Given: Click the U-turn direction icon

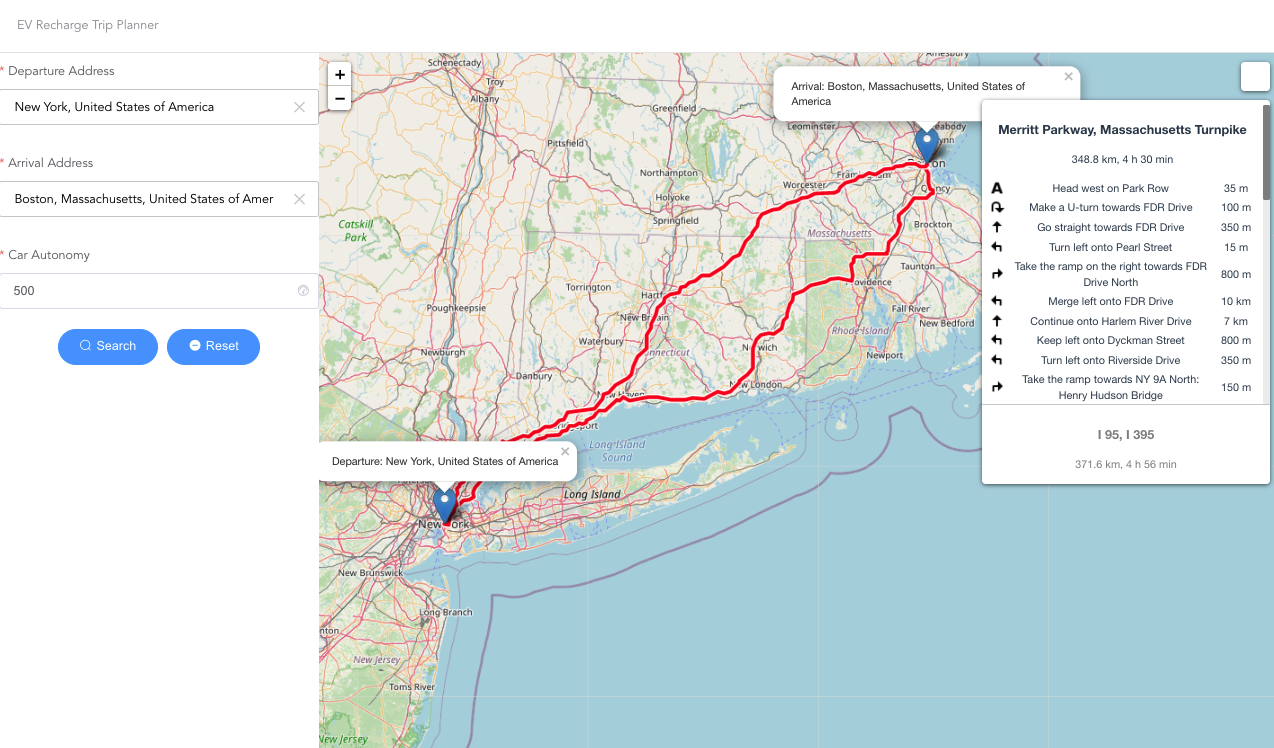Looking at the screenshot, I should coord(997,208).
